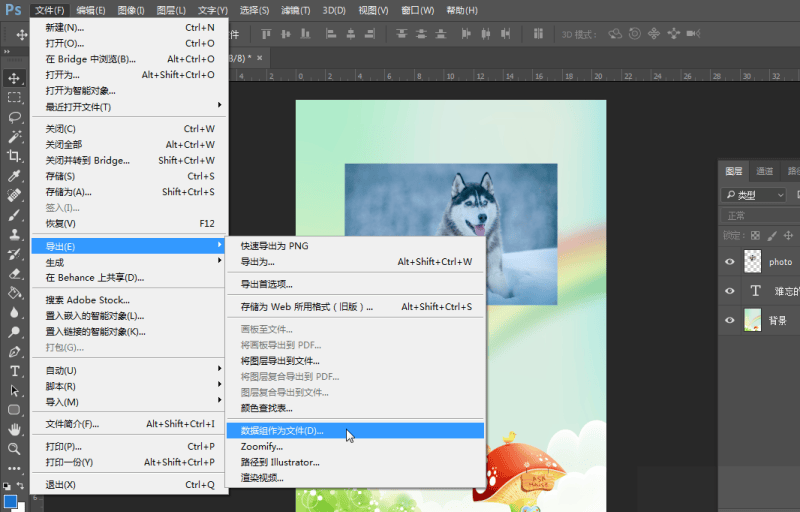800x512 pixels.
Task: Expand the 最近打开文件 submenu
Action: [x=130, y=107]
